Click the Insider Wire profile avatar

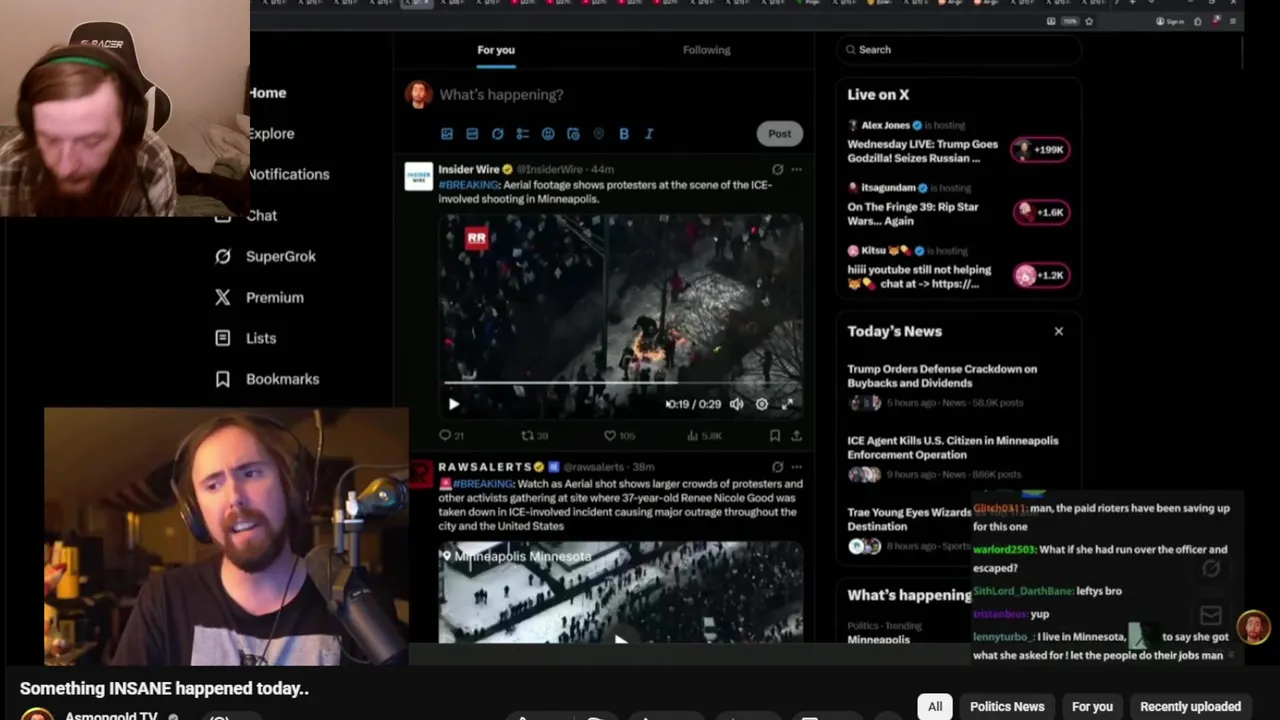tap(419, 176)
